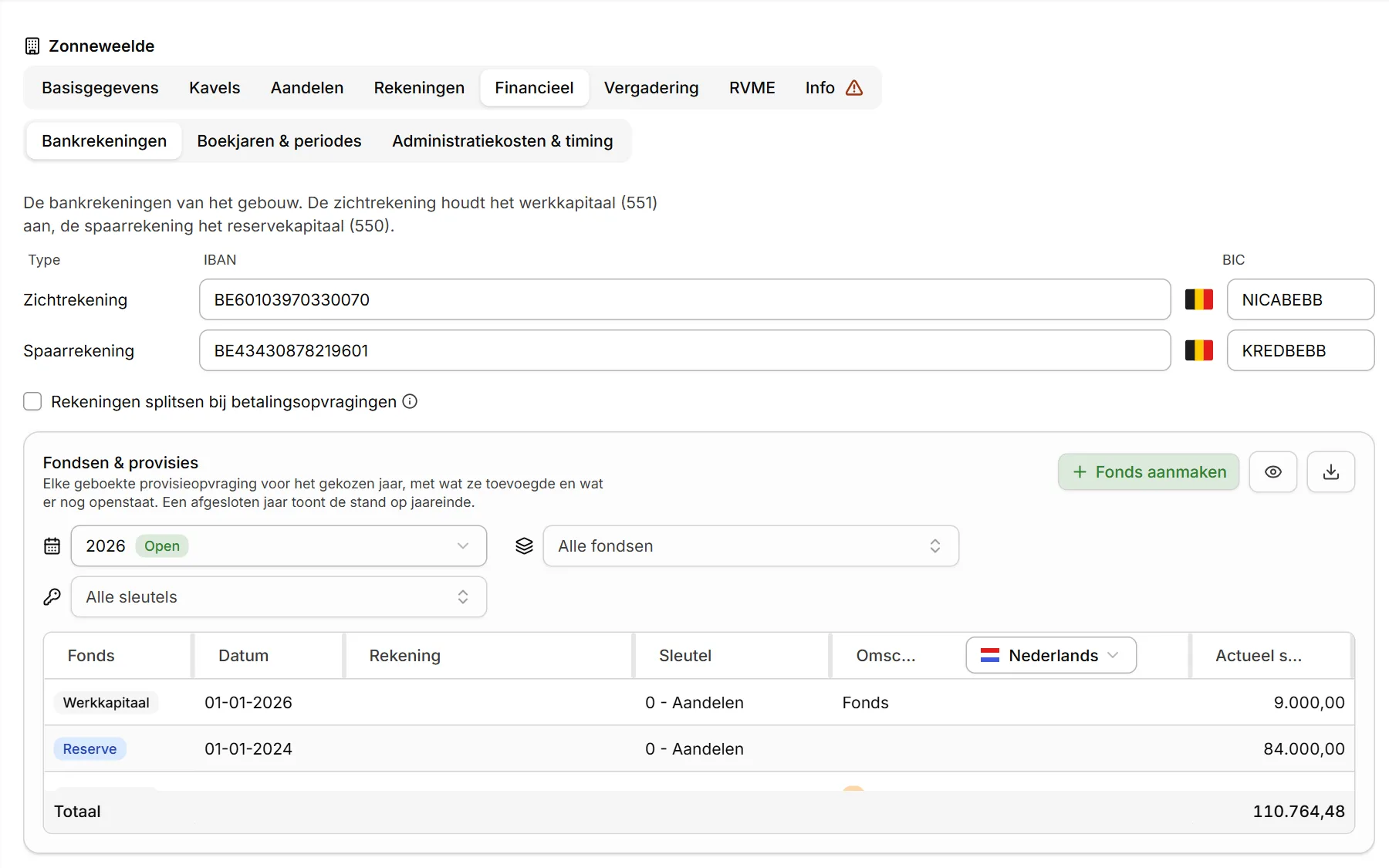Click the info icon next to Rekeningen splitsen

(x=411, y=401)
